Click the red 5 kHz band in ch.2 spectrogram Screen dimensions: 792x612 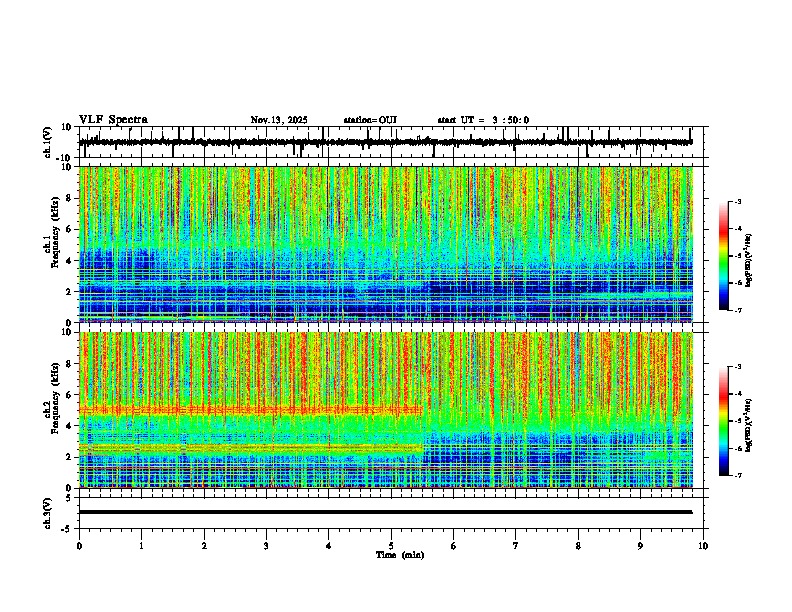click(251, 410)
